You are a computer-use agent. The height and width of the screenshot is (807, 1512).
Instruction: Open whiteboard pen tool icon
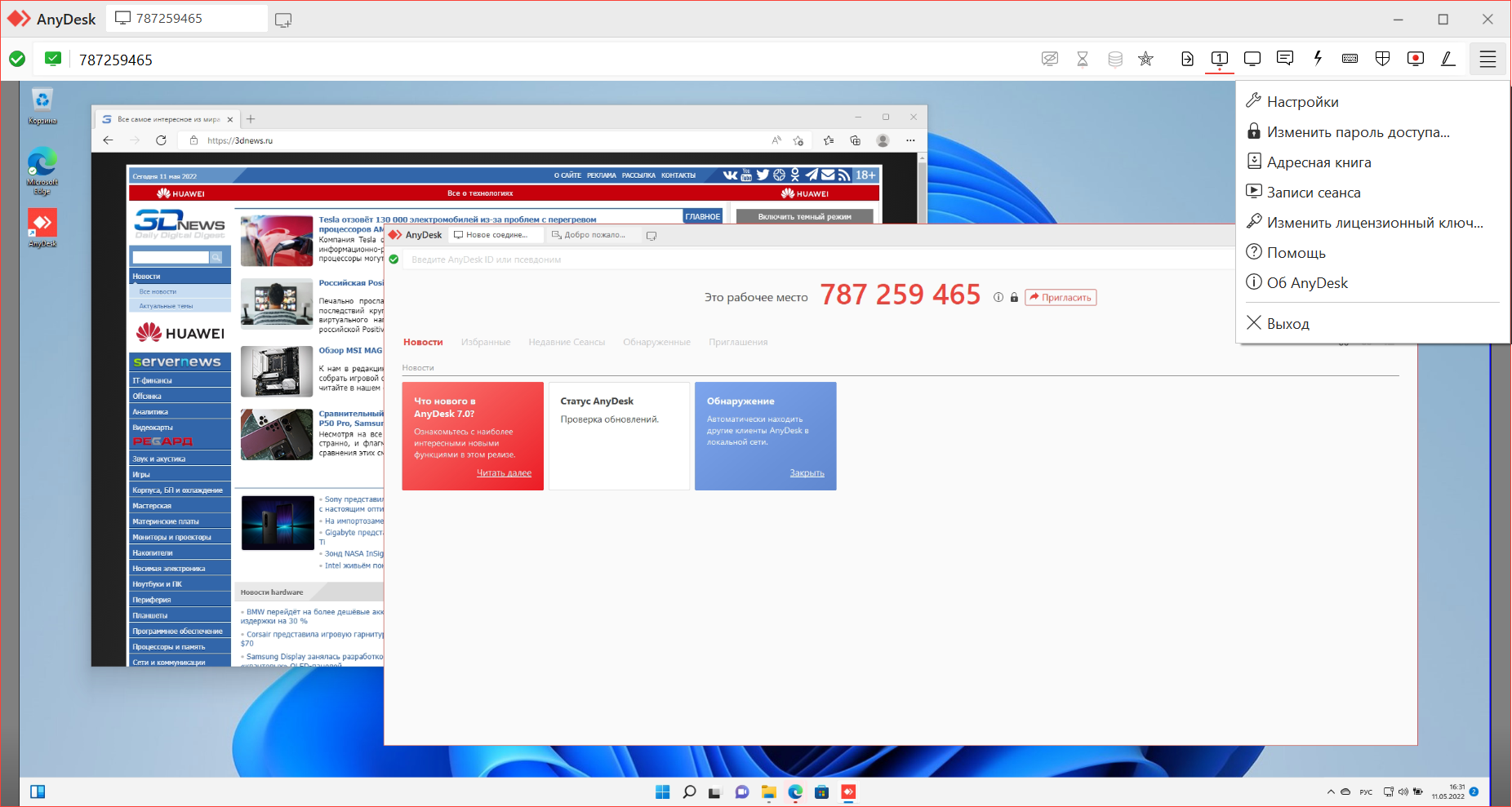pyautogui.click(x=1448, y=59)
